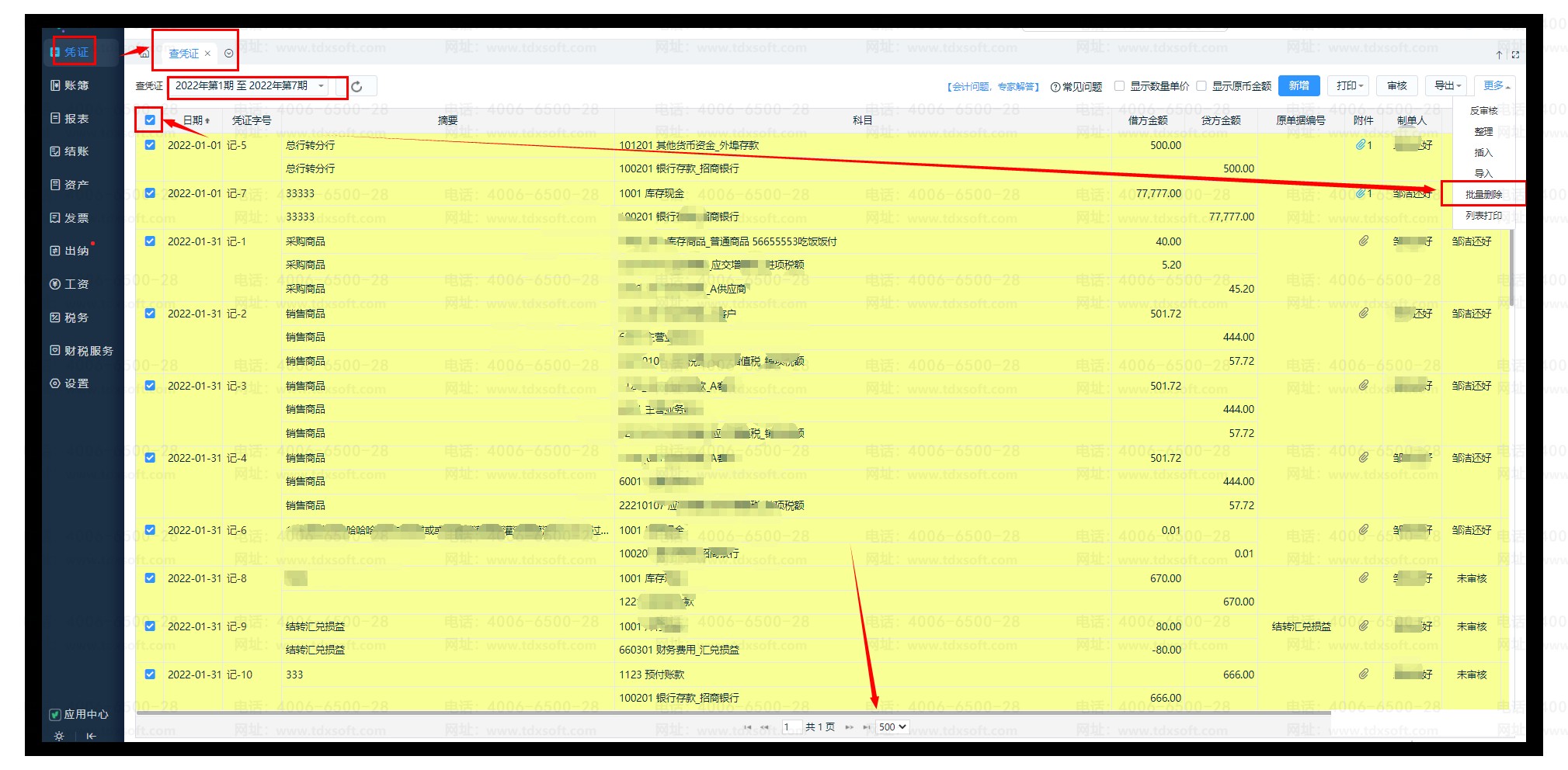Expand the 打印 dropdown button
The image size is (1568, 770).
pos(1349,85)
